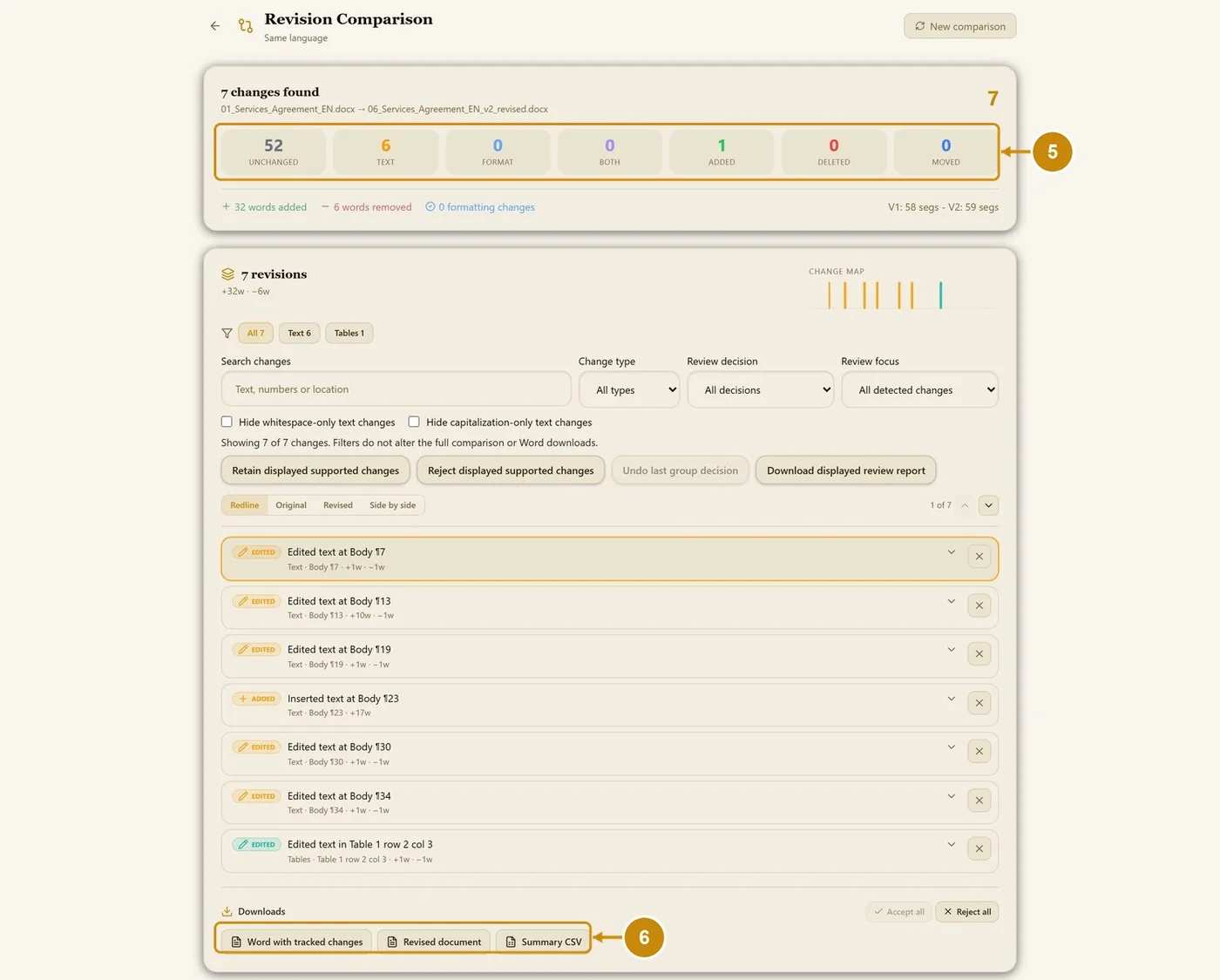Go back using the left arrow icon
1220x980 pixels.
pos(215,26)
